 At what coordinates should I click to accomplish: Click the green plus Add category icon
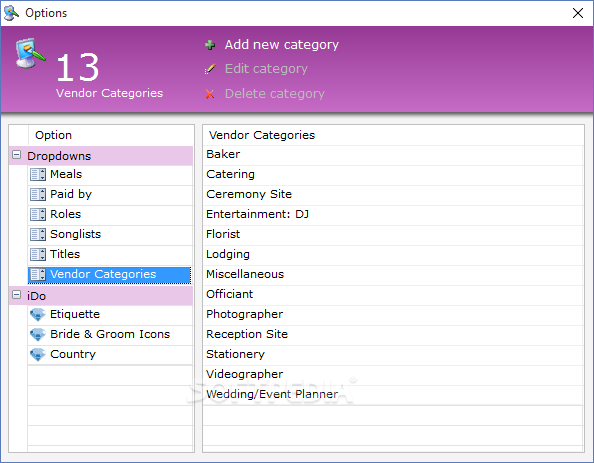point(210,45)
